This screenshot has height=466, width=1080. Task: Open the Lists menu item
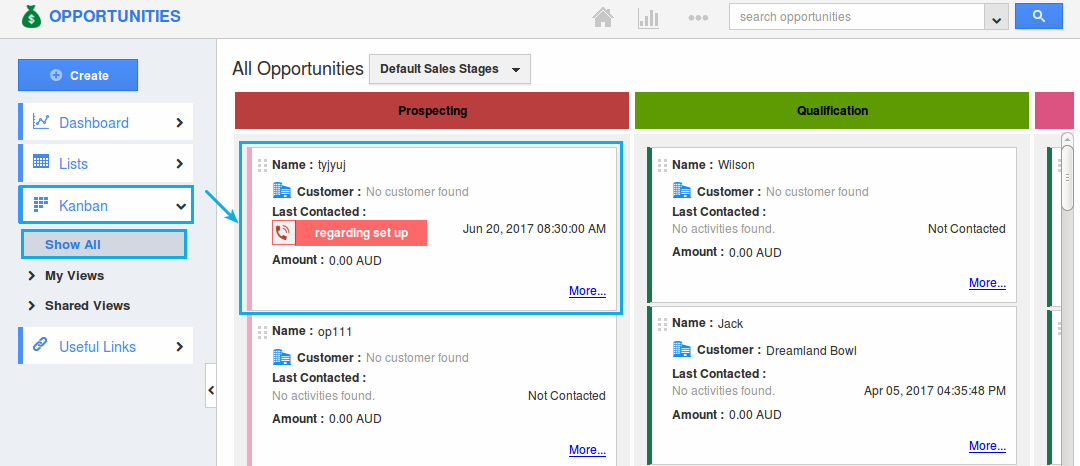106,163
